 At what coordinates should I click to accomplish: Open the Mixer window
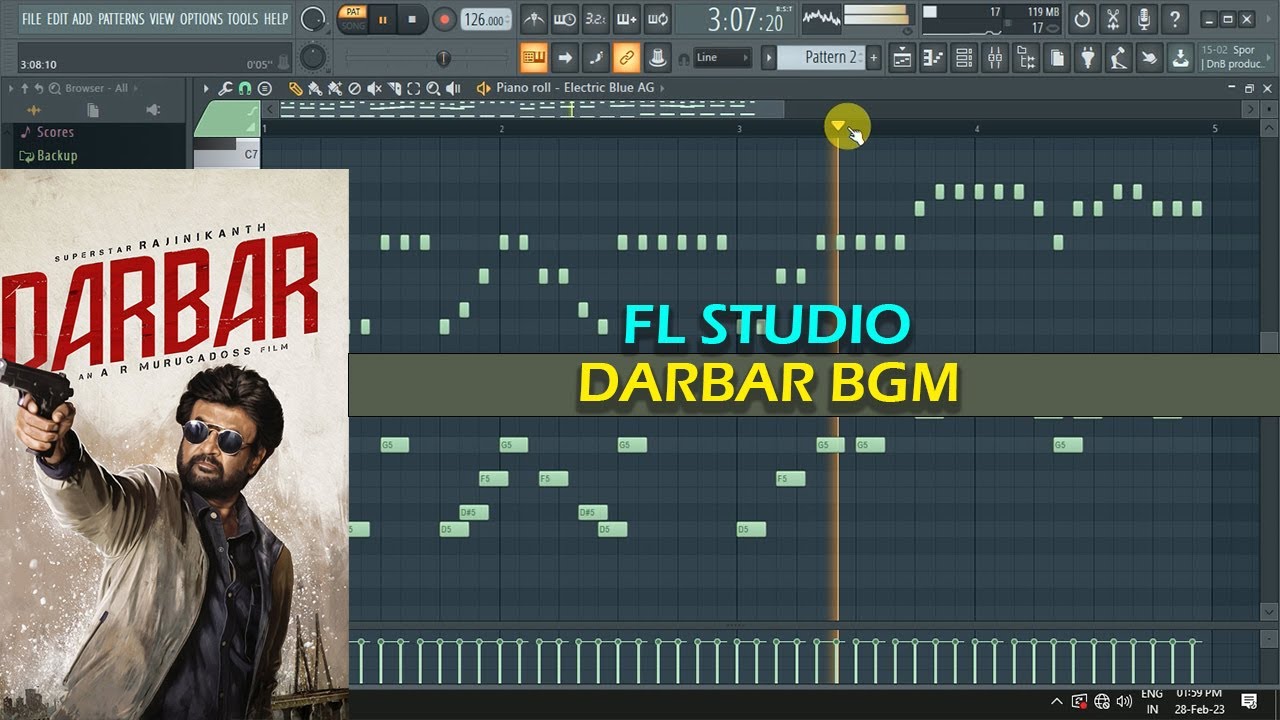[x=995, y=58]
